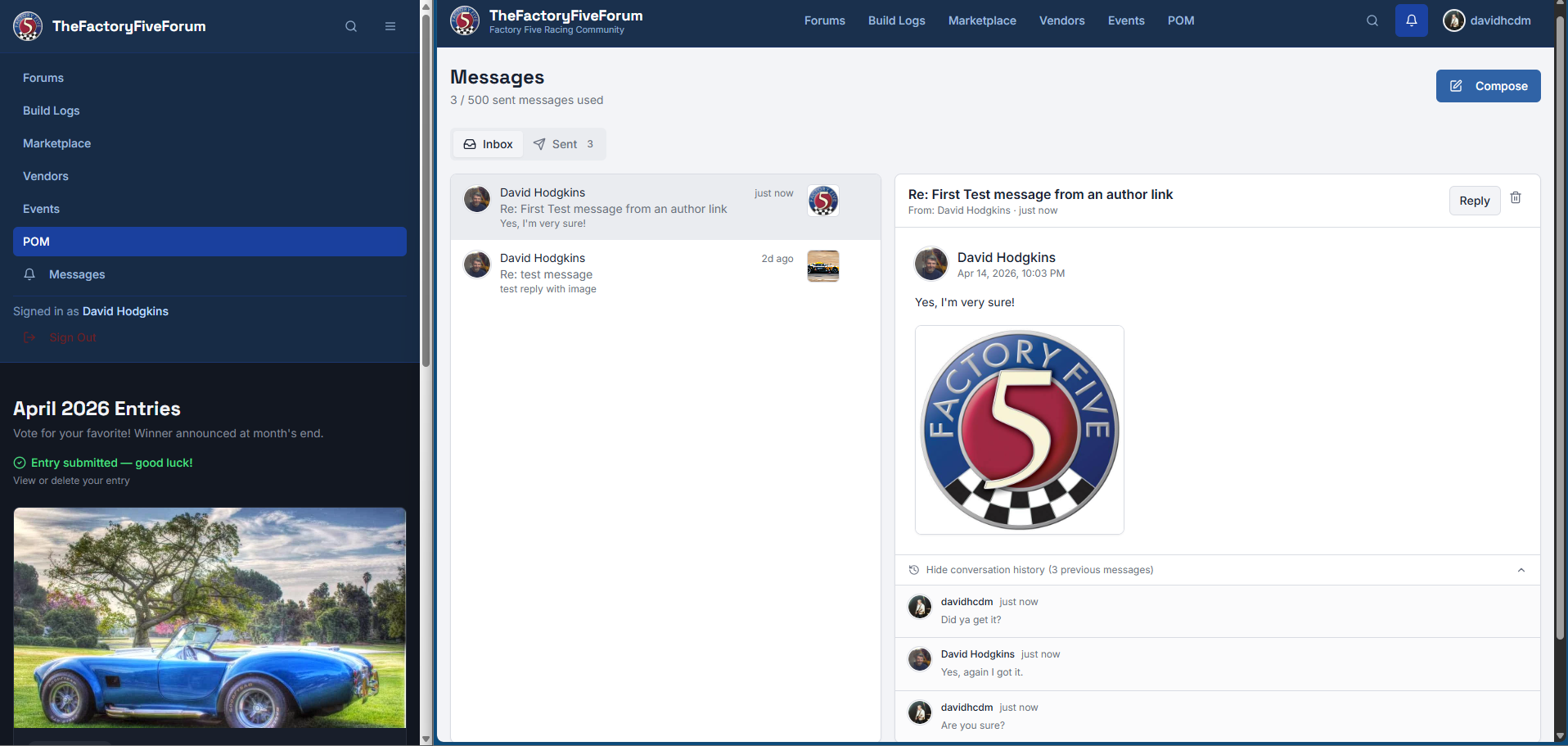
Task: Click the Factory Five logo in left panel
Action: tap(28, 26)
